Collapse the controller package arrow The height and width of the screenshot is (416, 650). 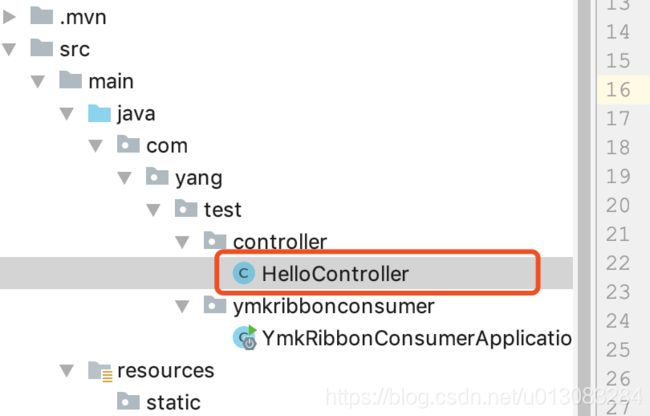tap(182, 242)
